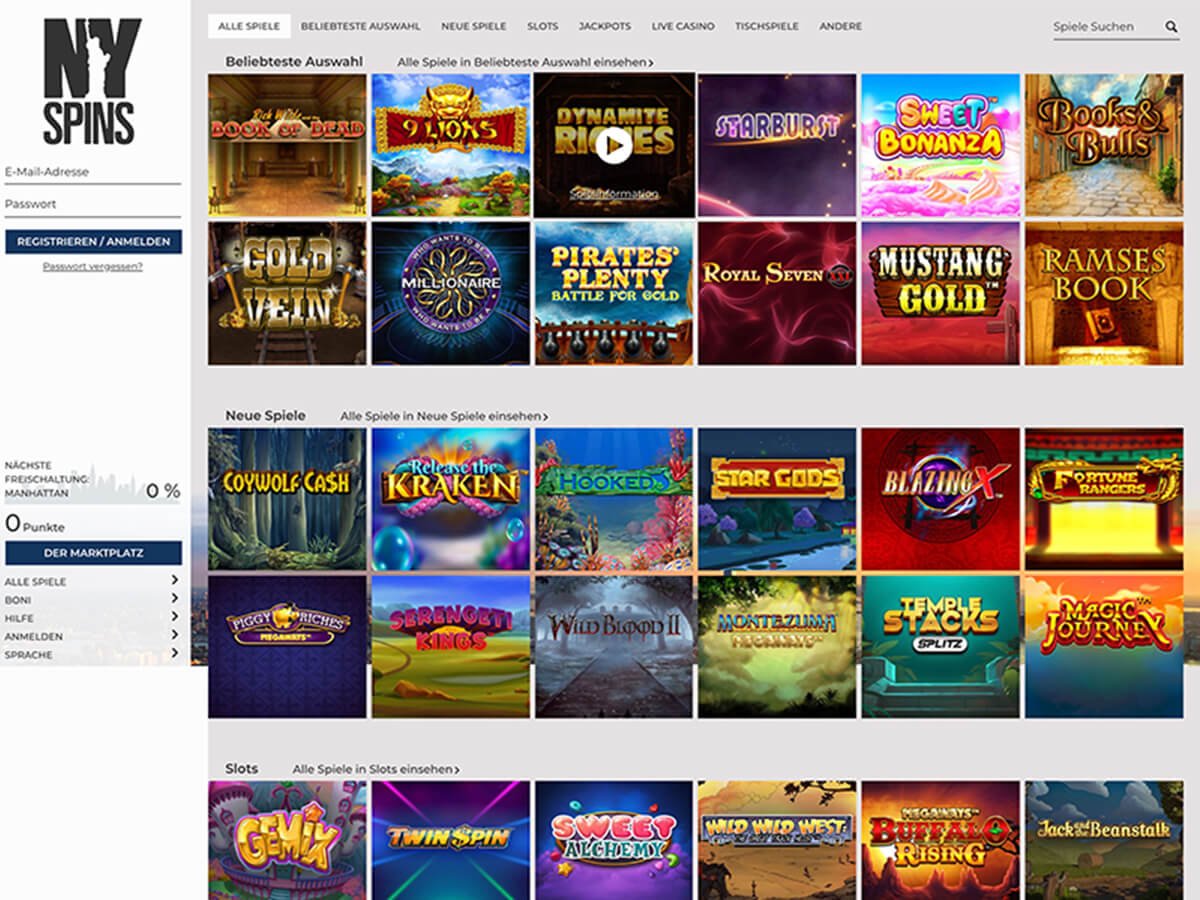1200x900 pixels.
Task: Select the Wild Wild West game
Action: pyautogui.click(x=777, y=841)
